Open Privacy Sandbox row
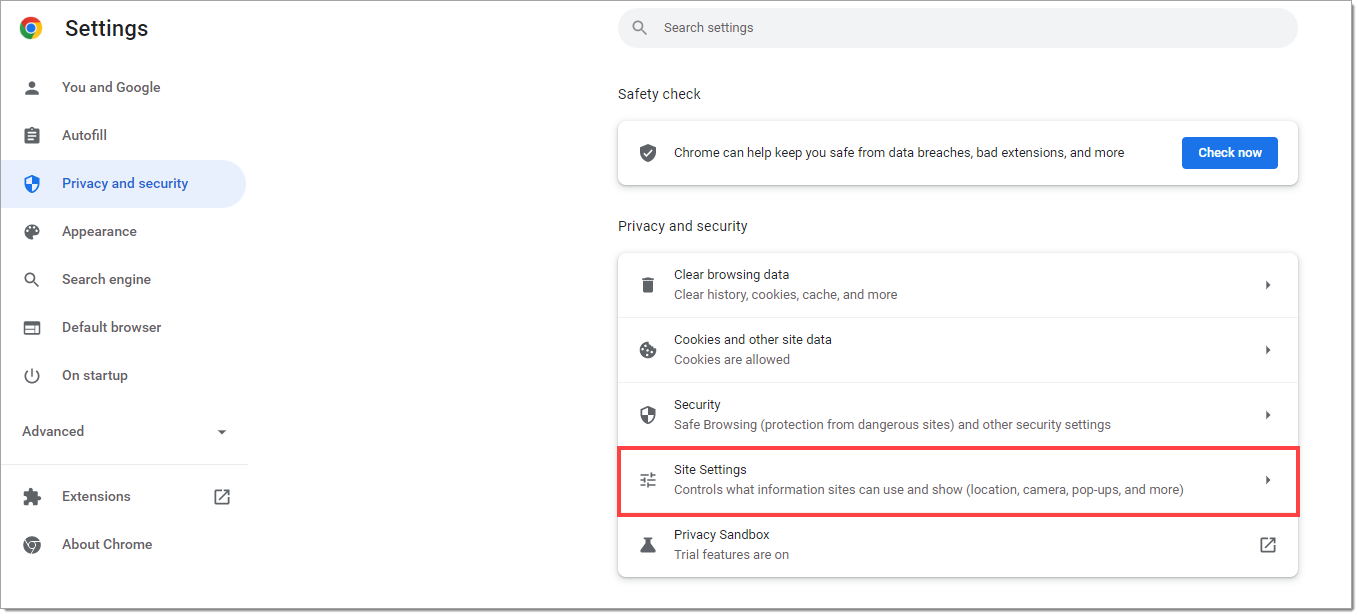Image resolution: width=1359 pixels, height=616 pixels. [958, 545]
